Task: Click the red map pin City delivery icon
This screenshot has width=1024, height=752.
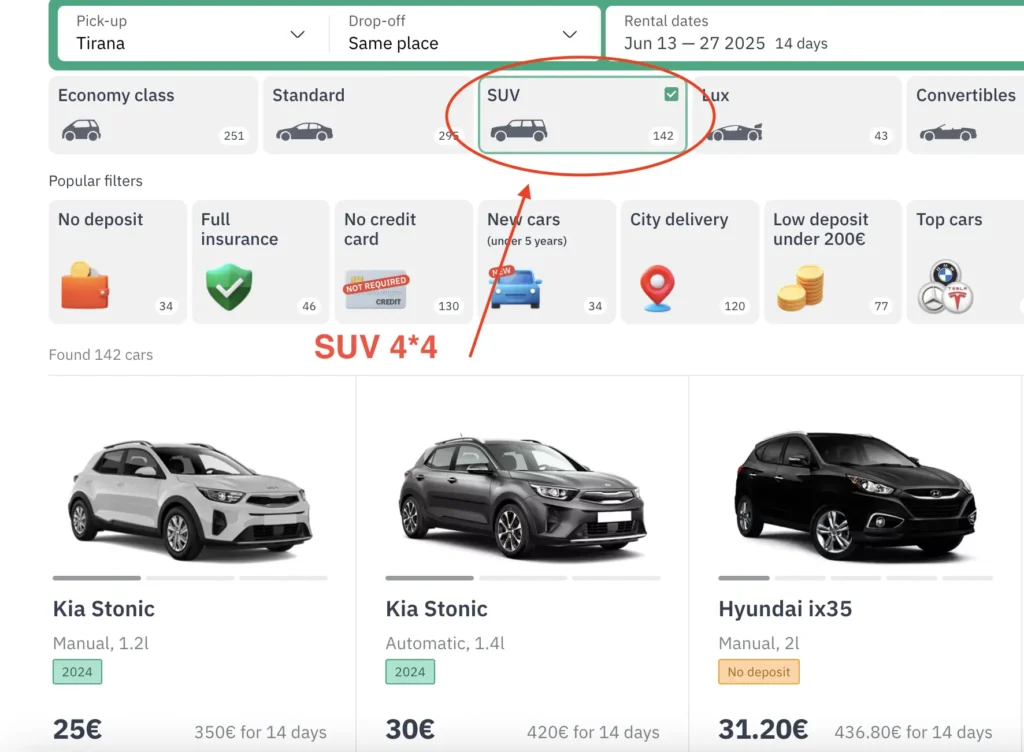Action: [658, 288]
